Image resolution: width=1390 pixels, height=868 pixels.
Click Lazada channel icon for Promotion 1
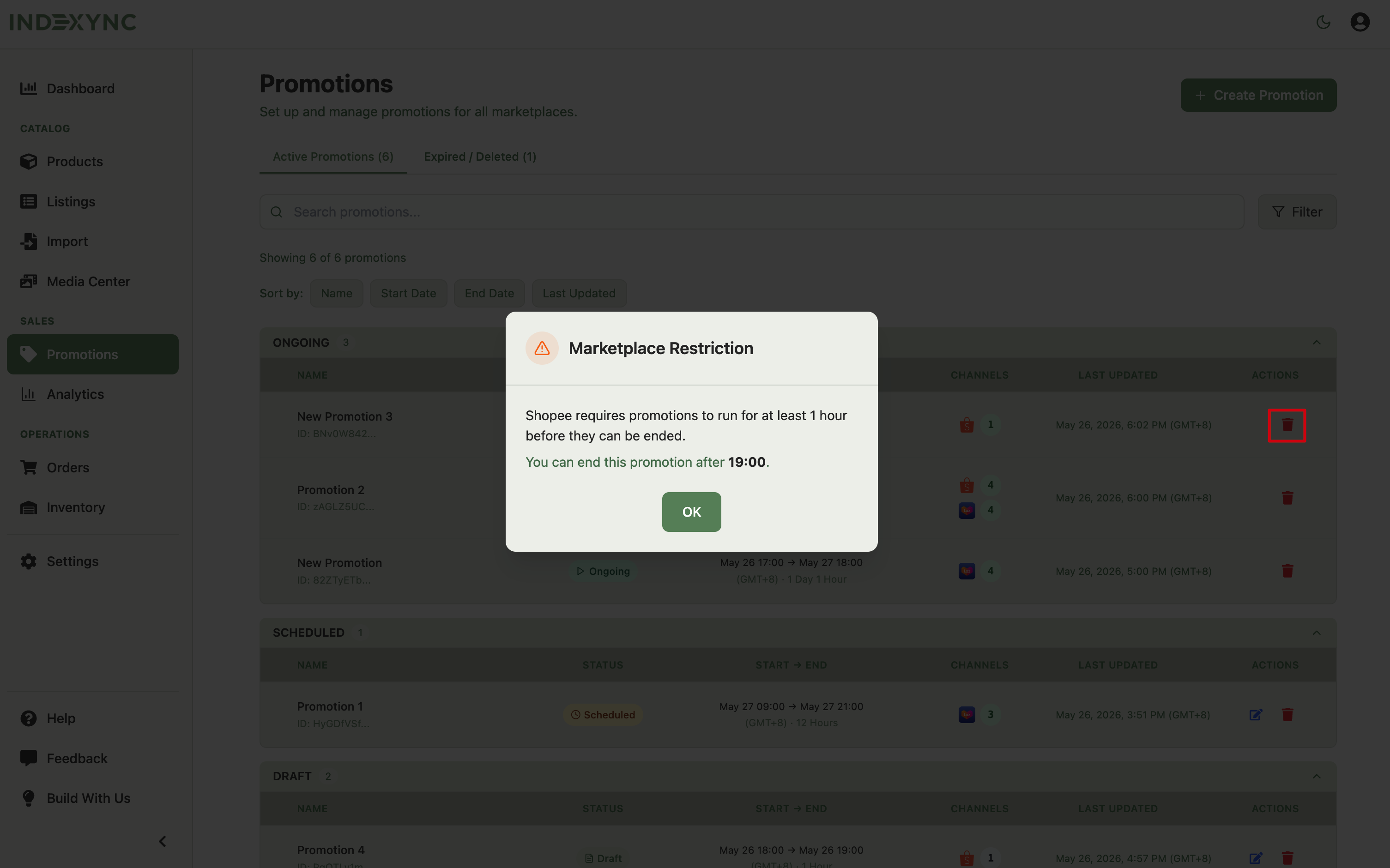pos(967,715)
